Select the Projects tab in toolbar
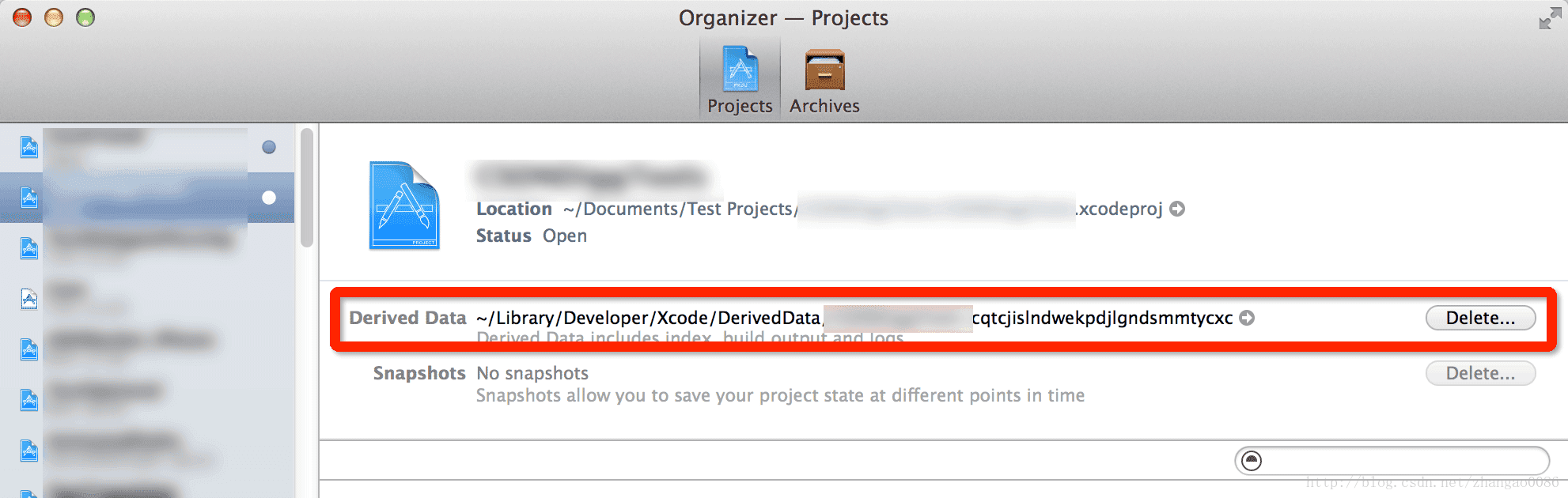This screenshot has height=498, width=1568. click(x=740, y=81)
